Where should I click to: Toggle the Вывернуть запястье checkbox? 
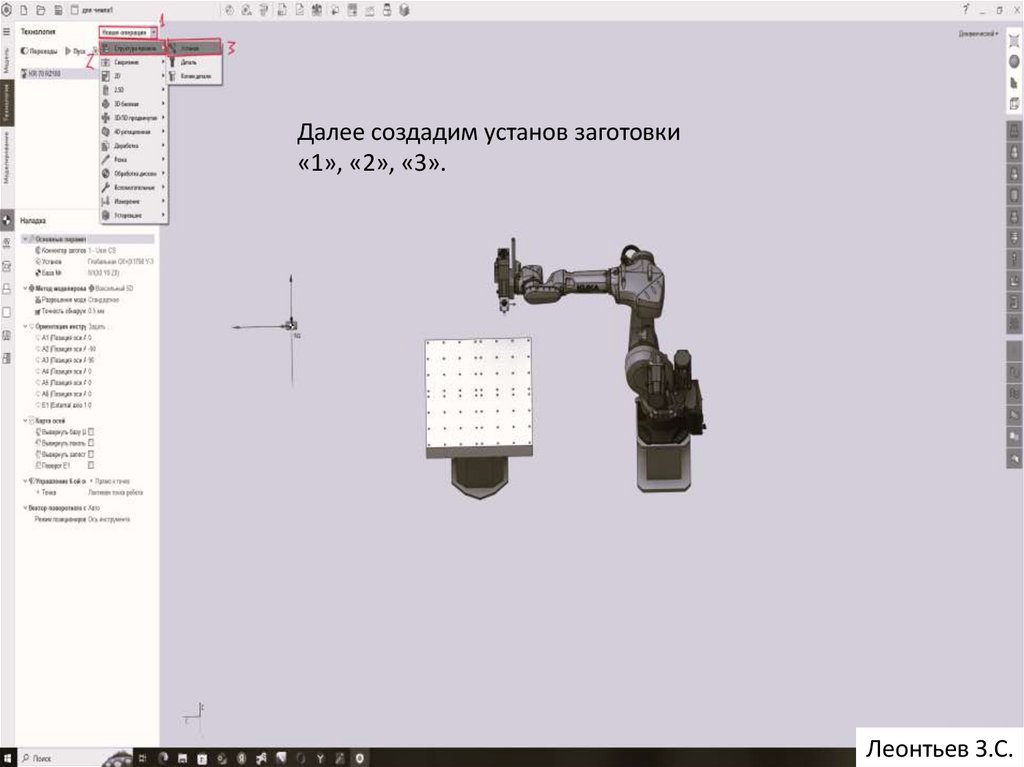coord(91,454)
